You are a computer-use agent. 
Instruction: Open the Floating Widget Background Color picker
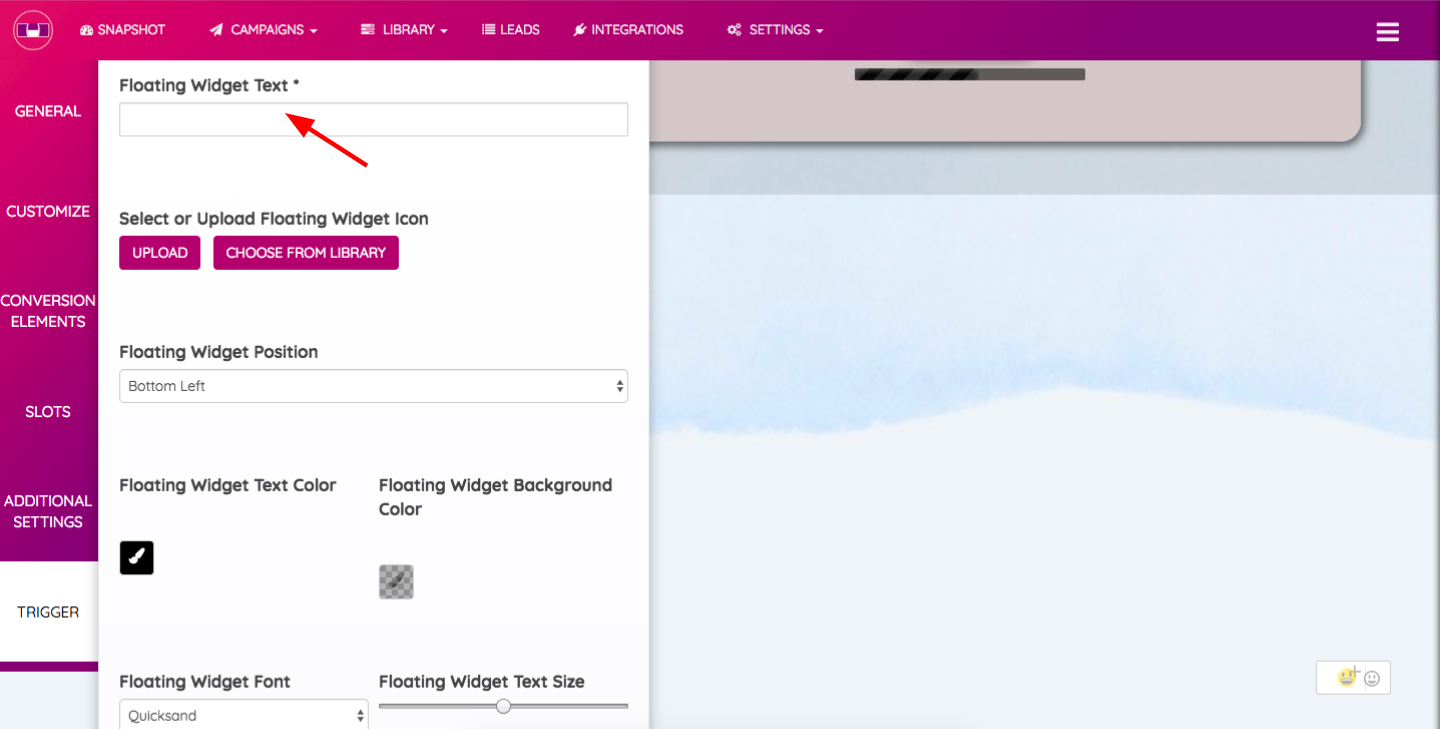(x=396, y=582)
